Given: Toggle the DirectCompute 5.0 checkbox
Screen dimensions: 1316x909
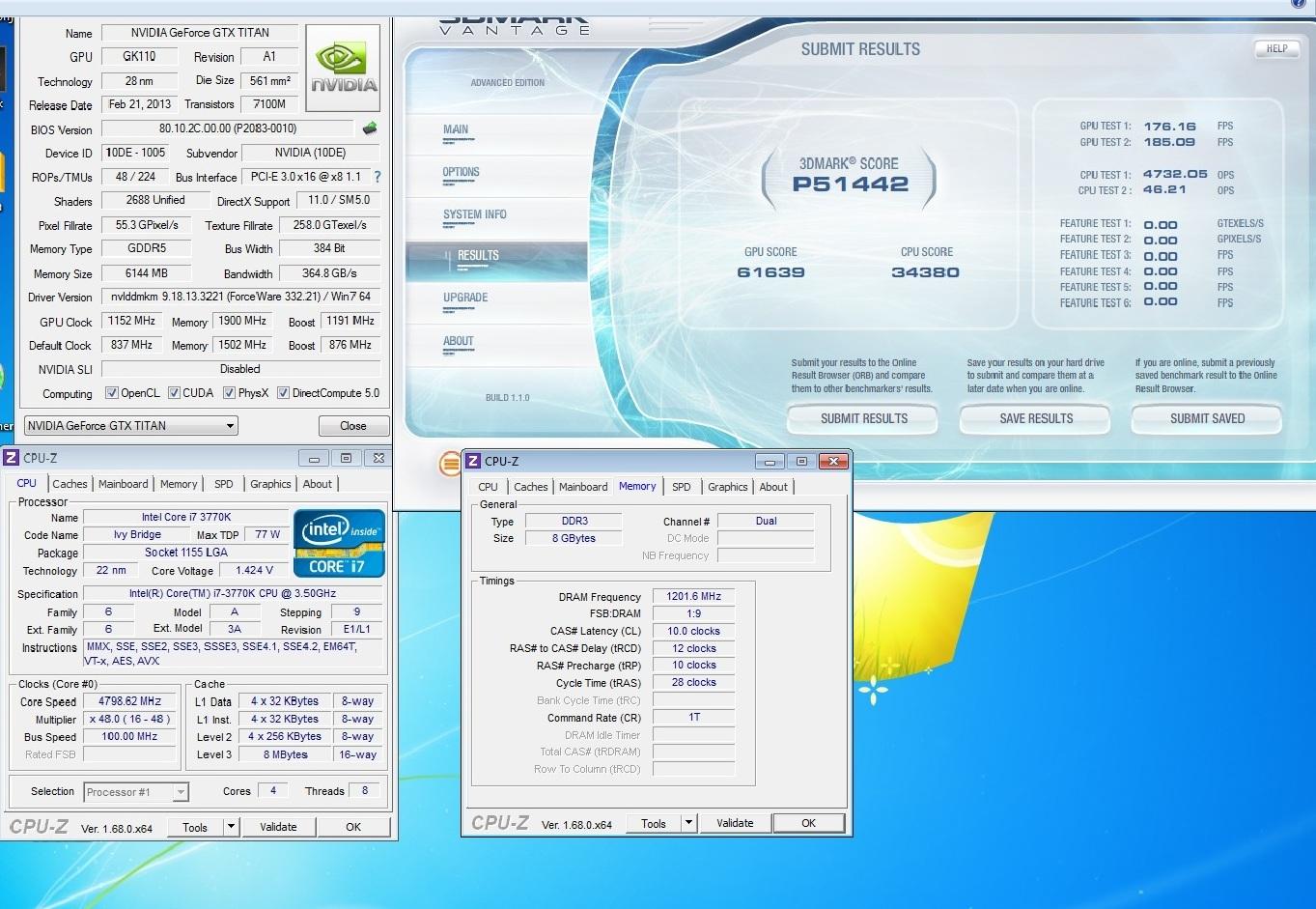Looking at the screenshot, I should (283, 393).
